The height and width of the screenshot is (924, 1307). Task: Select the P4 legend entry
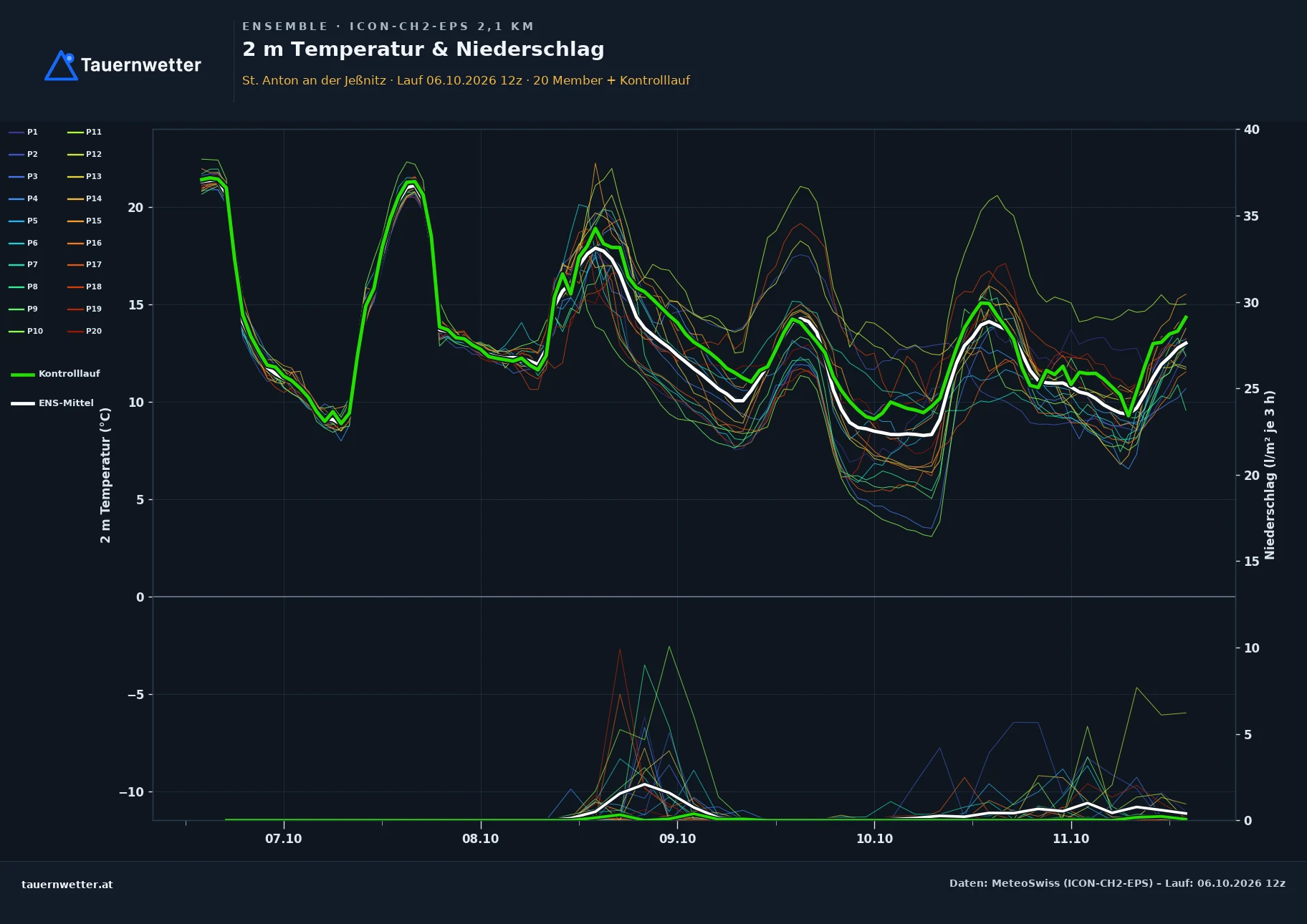pos(24,199)
